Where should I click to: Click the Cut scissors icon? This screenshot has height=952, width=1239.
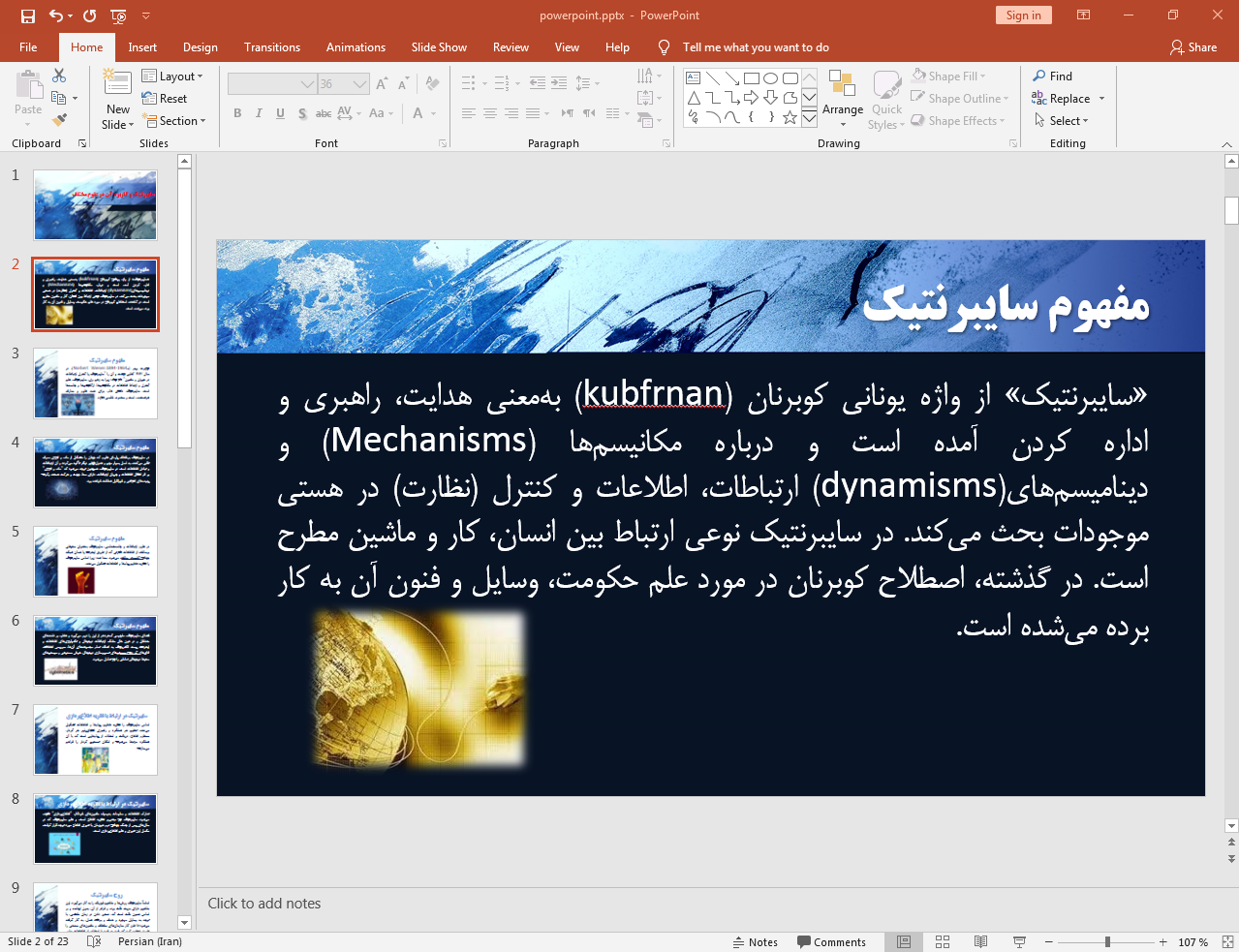(x=59, y=76)
